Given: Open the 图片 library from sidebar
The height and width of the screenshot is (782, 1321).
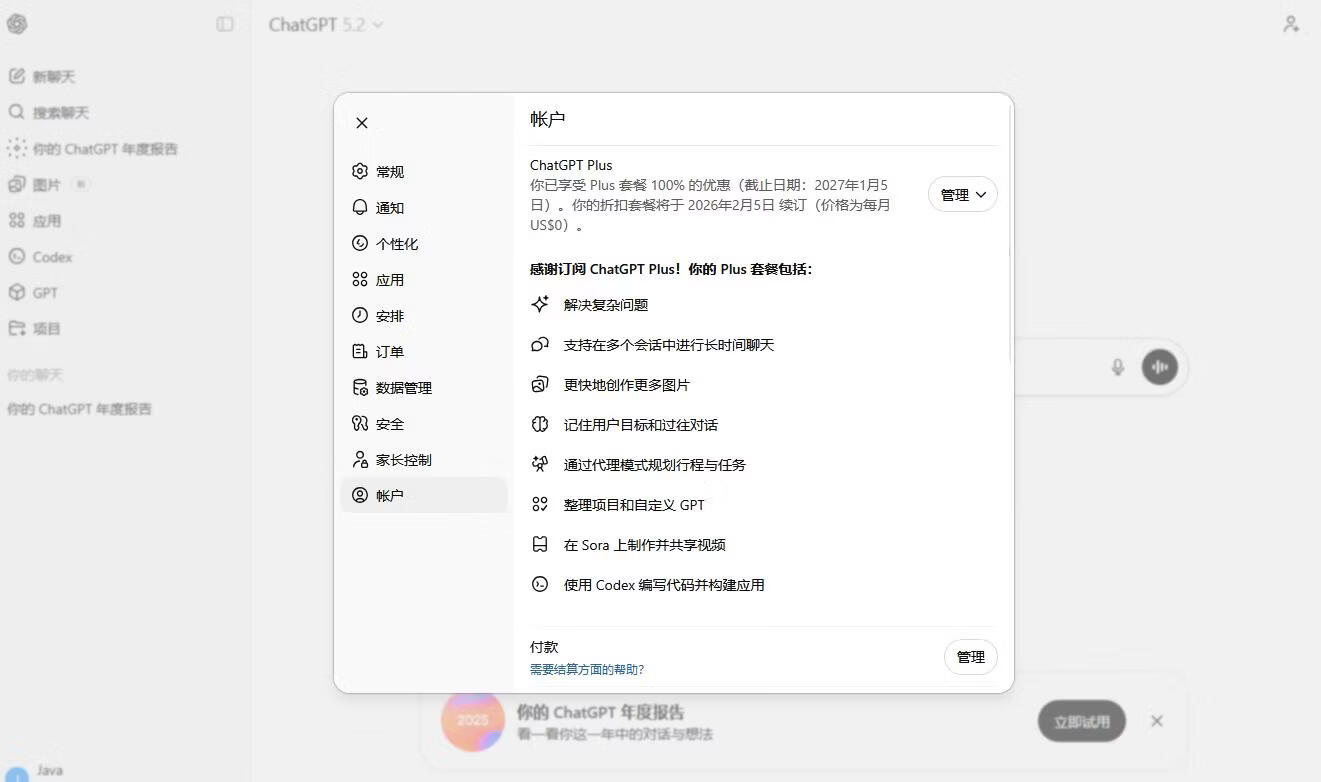Looking at the screenshot, I should pyautogui.click(x=46, y=184).
